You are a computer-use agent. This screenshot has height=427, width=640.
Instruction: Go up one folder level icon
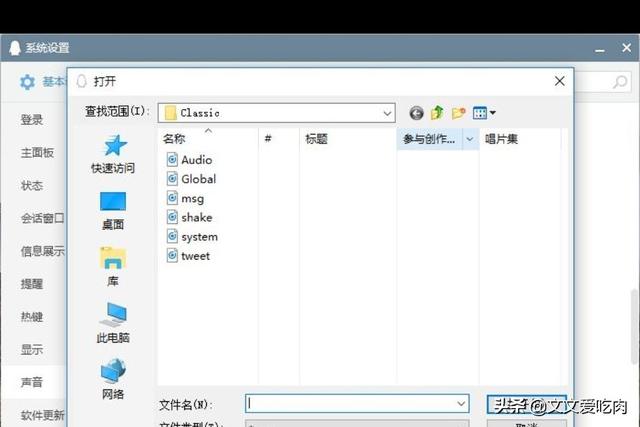click(437, 113)
